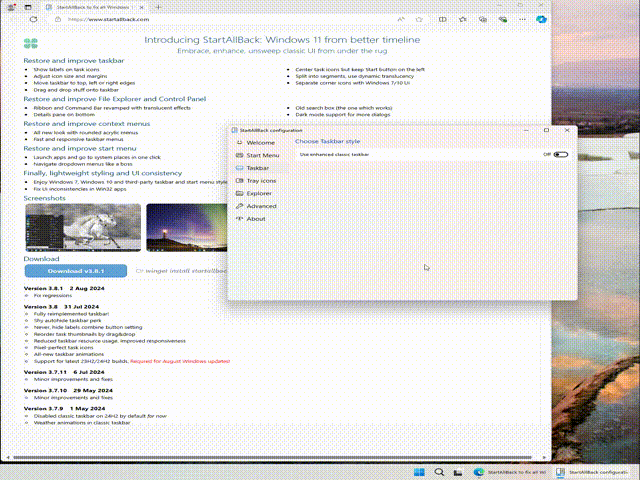The height and width of the screenshot is (480, 640).
Task: Open the aurora lighthouse screenshot thumbnail
Action: [187, 227]
